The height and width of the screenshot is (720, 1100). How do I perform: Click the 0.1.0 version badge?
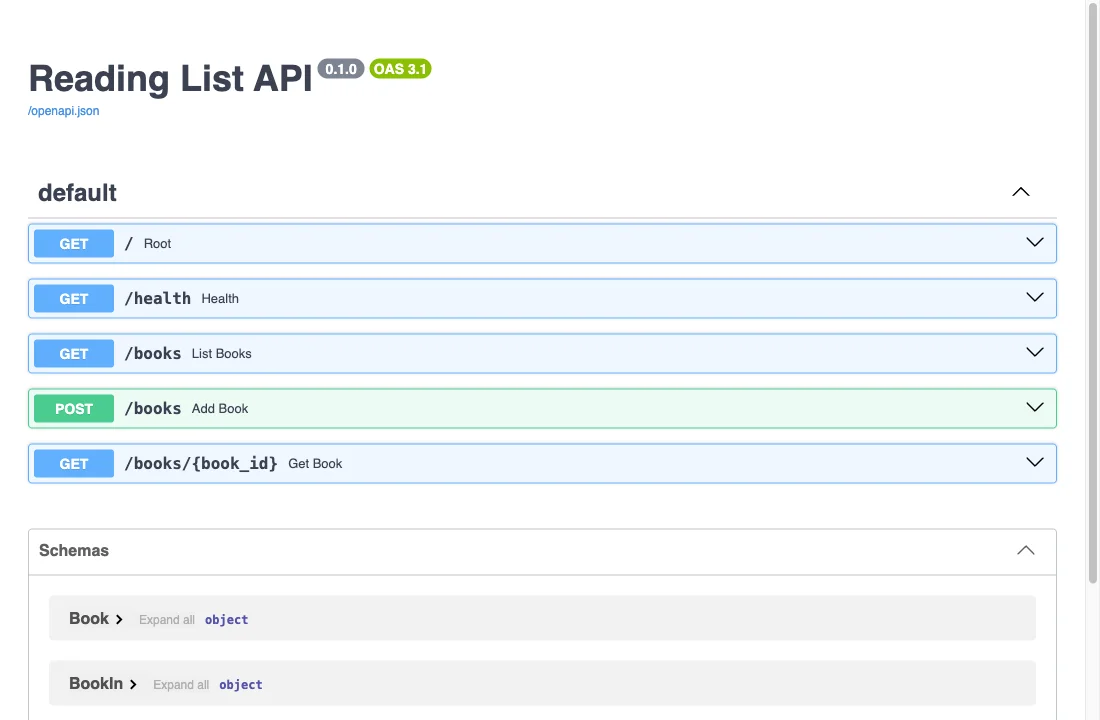(x=341, y=69)
